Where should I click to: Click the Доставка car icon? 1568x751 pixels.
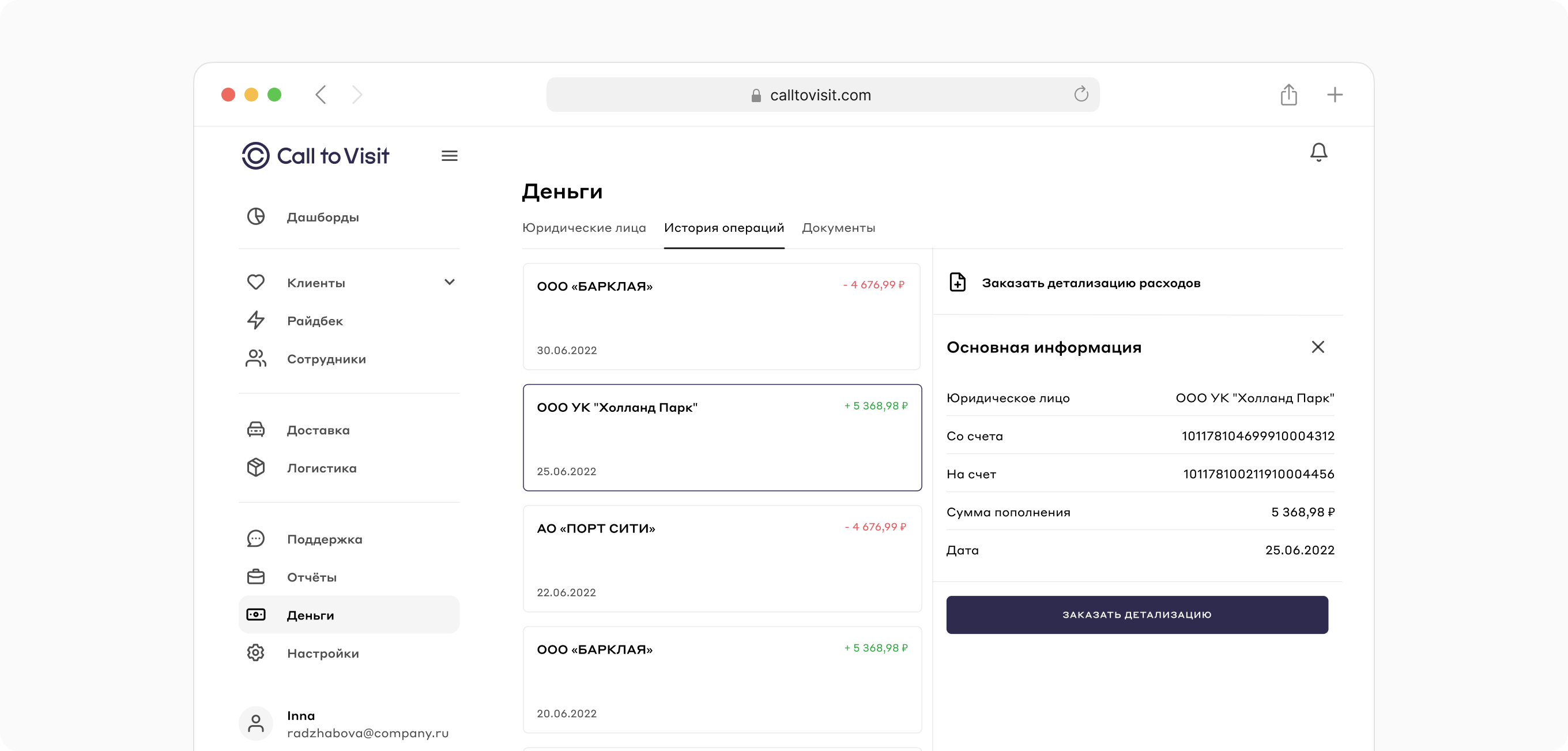pos(255,430)
